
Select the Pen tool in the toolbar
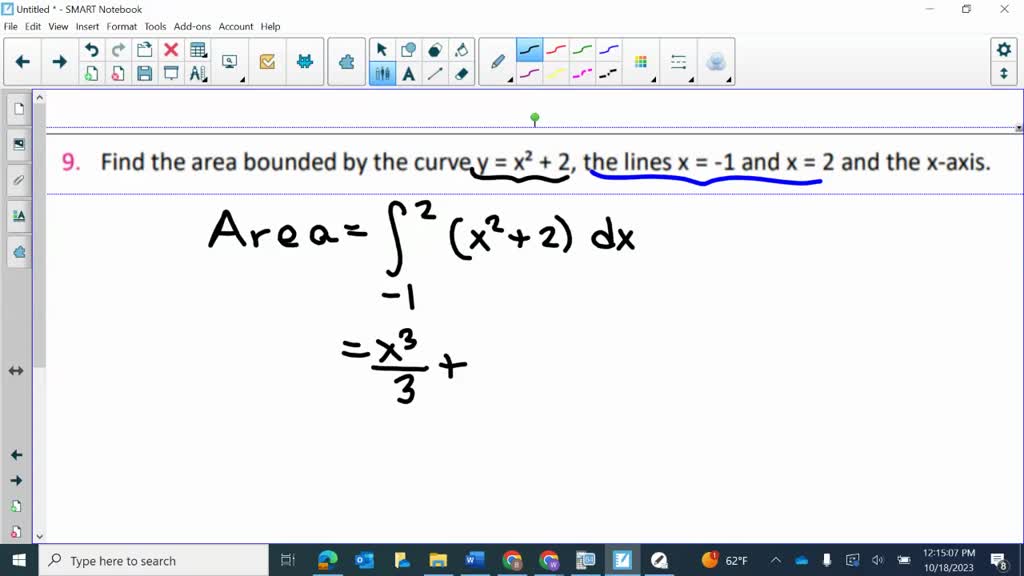point(496,60)
